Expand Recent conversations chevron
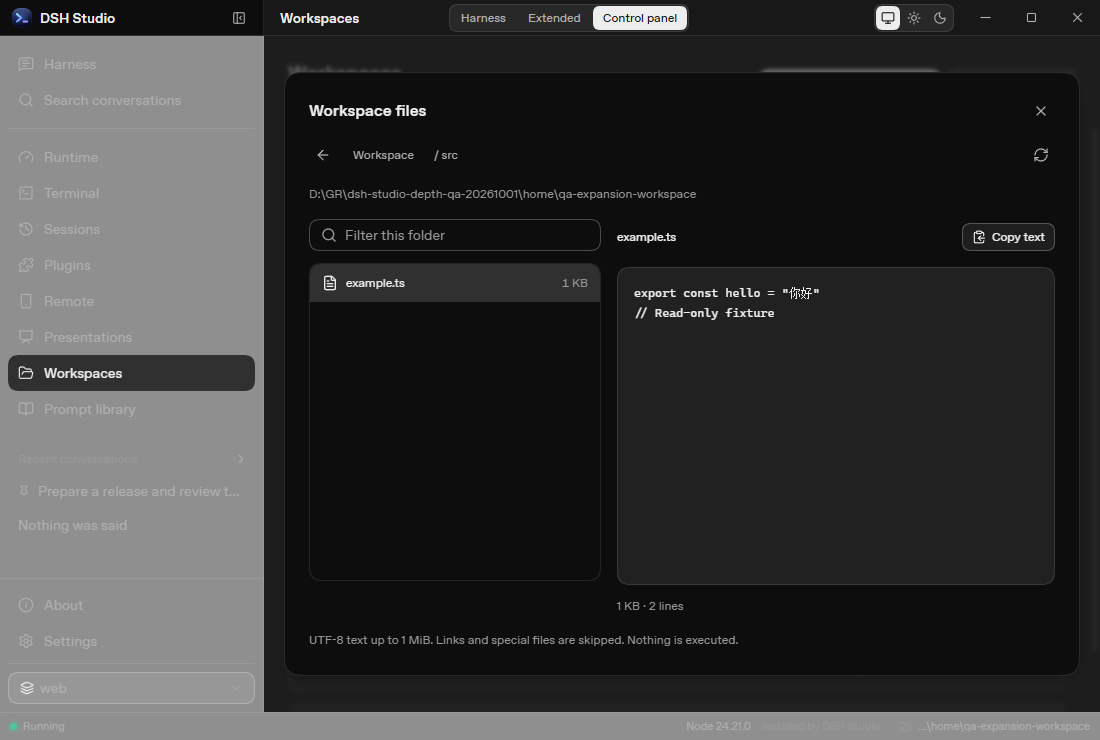 241,459
